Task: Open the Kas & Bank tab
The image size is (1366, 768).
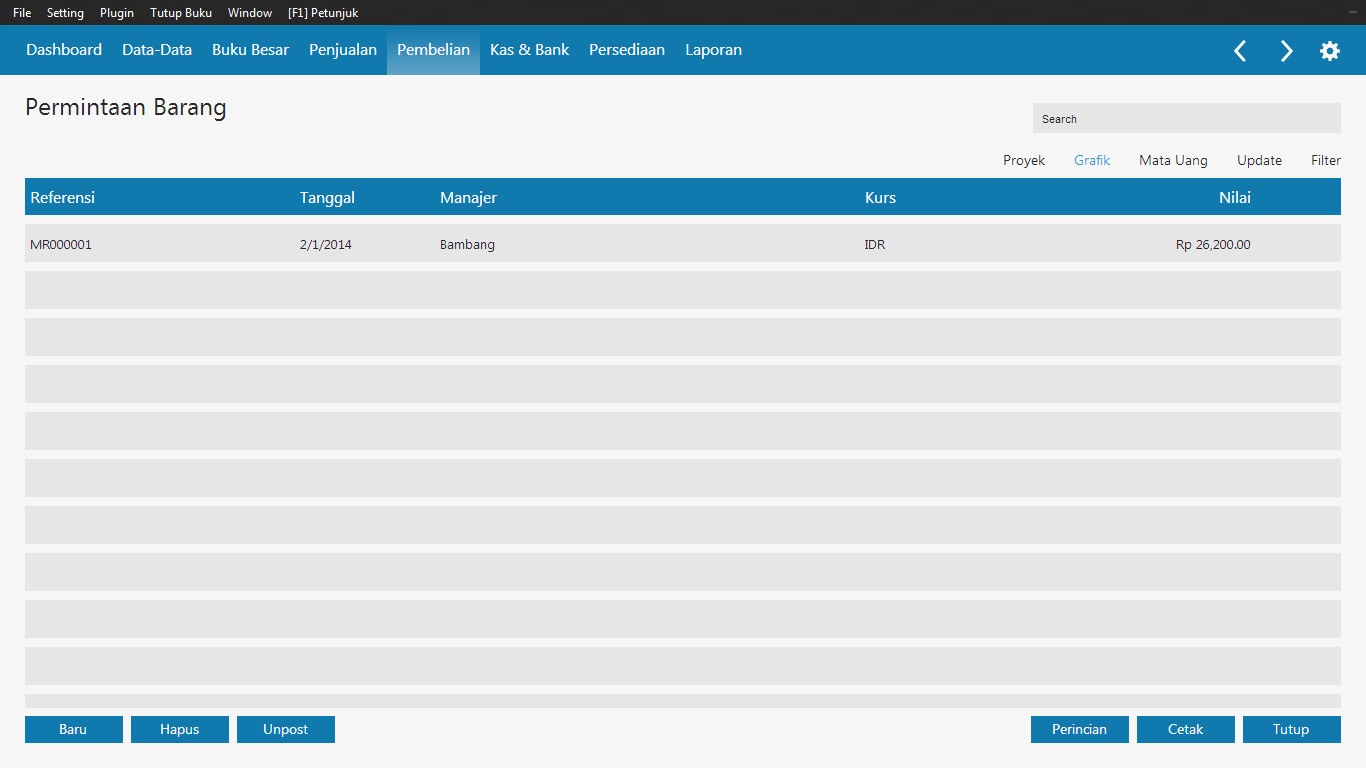Action: click(529, 50)
